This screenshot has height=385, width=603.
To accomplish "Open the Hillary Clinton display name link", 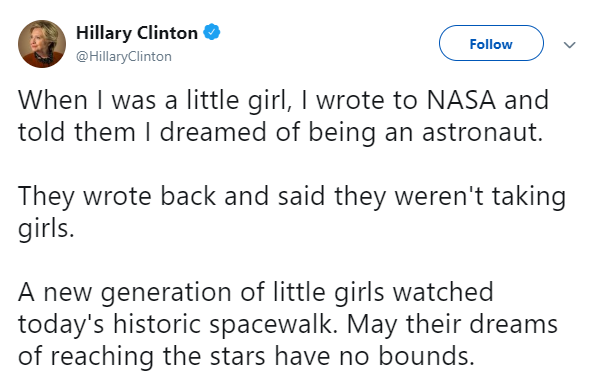I will coord(137,33).
